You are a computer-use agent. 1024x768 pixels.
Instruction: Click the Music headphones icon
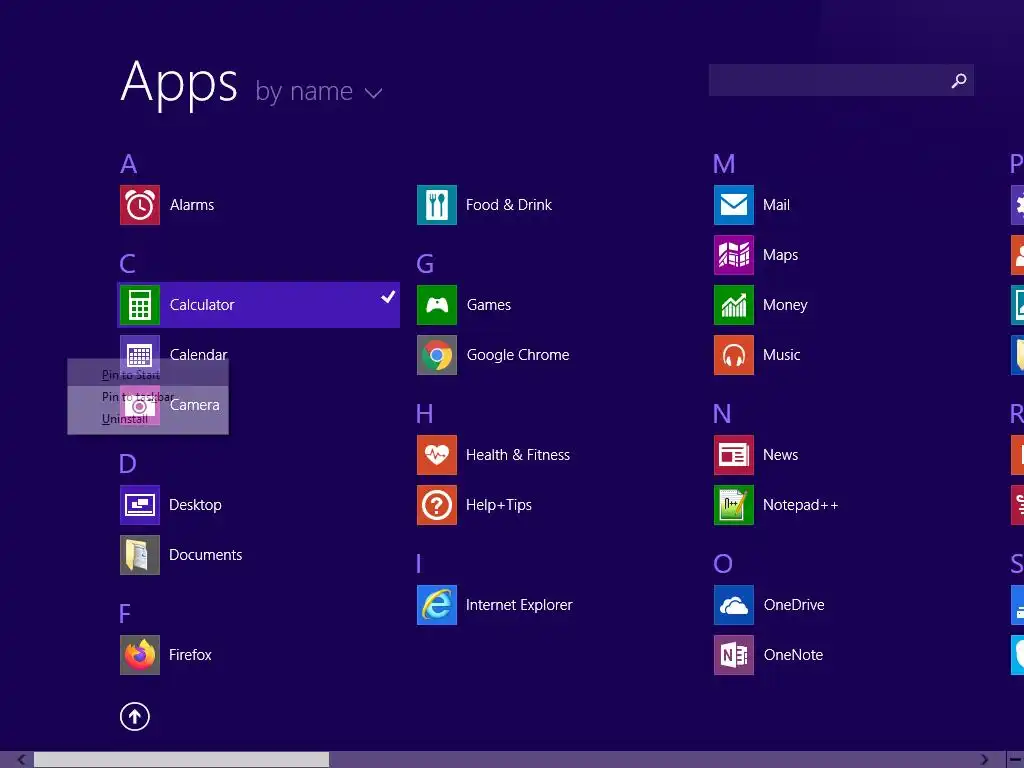(x=734, y=355)
